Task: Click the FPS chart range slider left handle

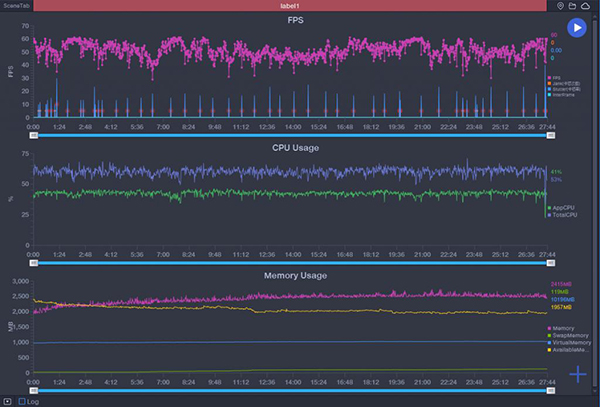Action: [x=33, y=136]
